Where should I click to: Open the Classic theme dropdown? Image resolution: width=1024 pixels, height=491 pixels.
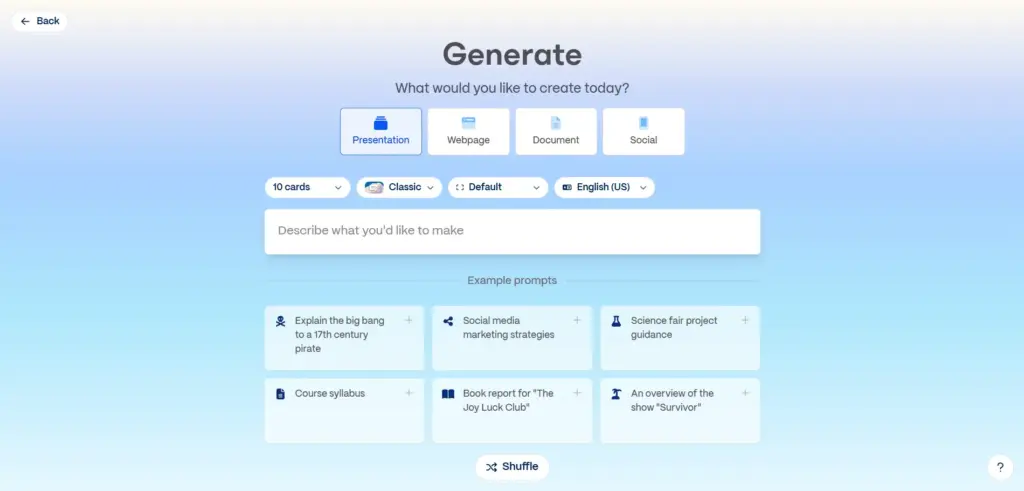(x=399, y=187)
